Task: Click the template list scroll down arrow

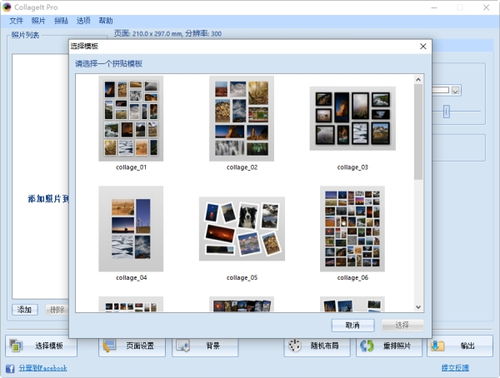Action: (x=418, y=307)
